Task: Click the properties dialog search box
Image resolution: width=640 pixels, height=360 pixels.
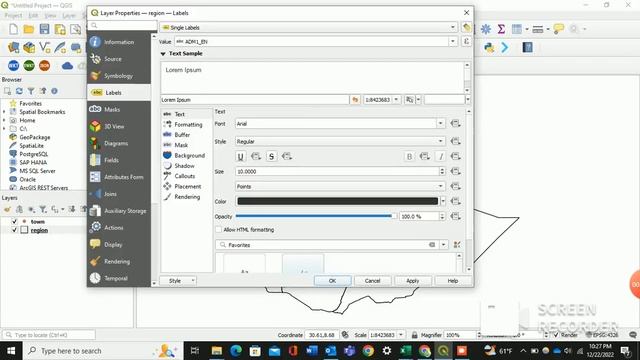Action: 122,26
